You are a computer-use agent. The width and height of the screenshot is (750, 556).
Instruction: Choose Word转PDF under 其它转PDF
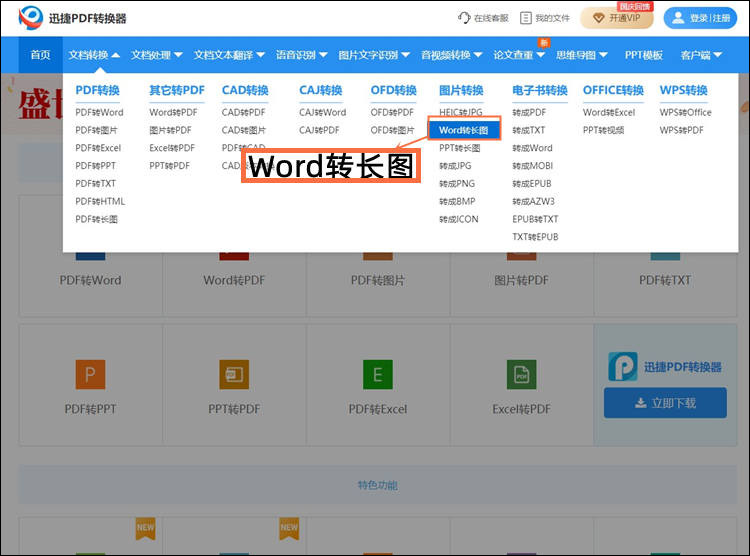[x=173, y=112]
